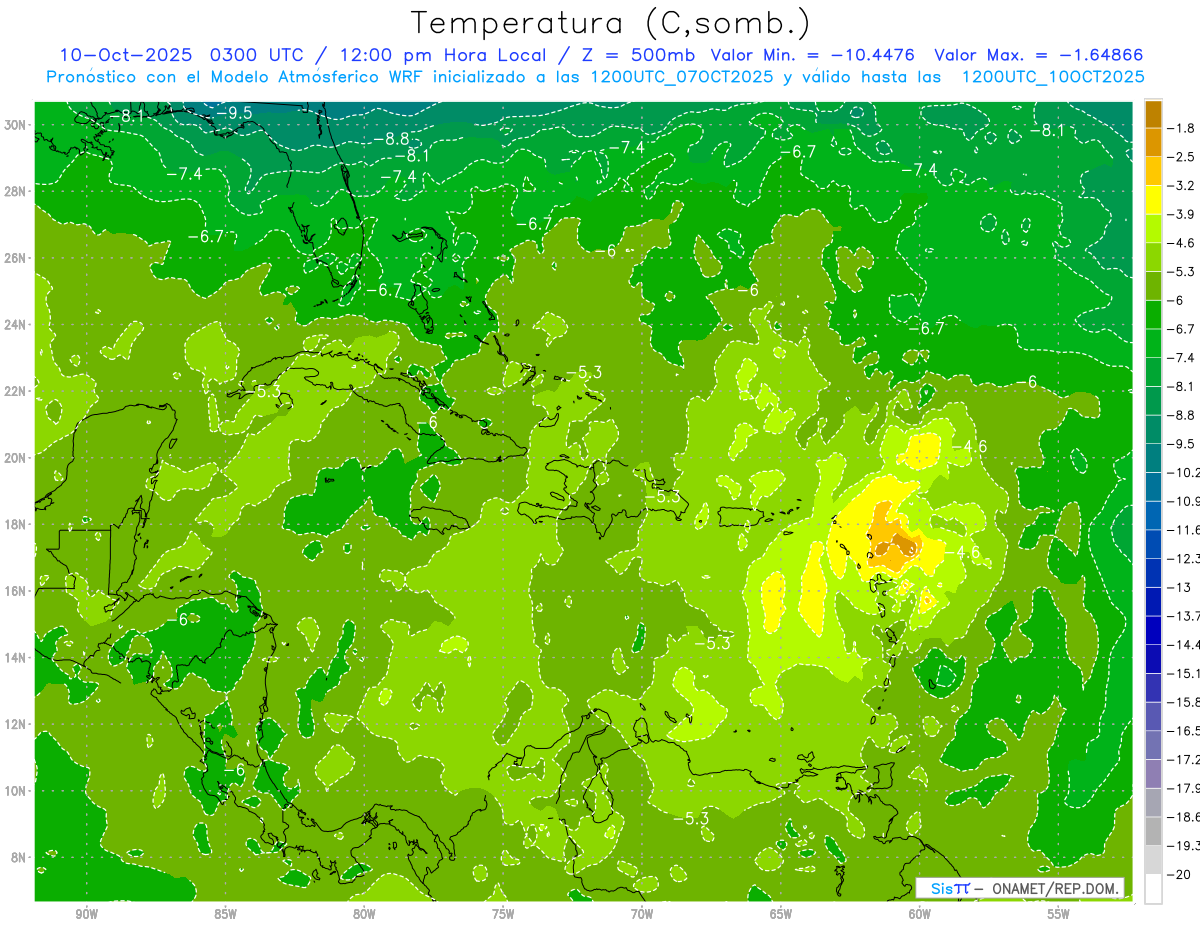
Task: Click the "-14.4" colorbar label
Action: point(1185,645)
